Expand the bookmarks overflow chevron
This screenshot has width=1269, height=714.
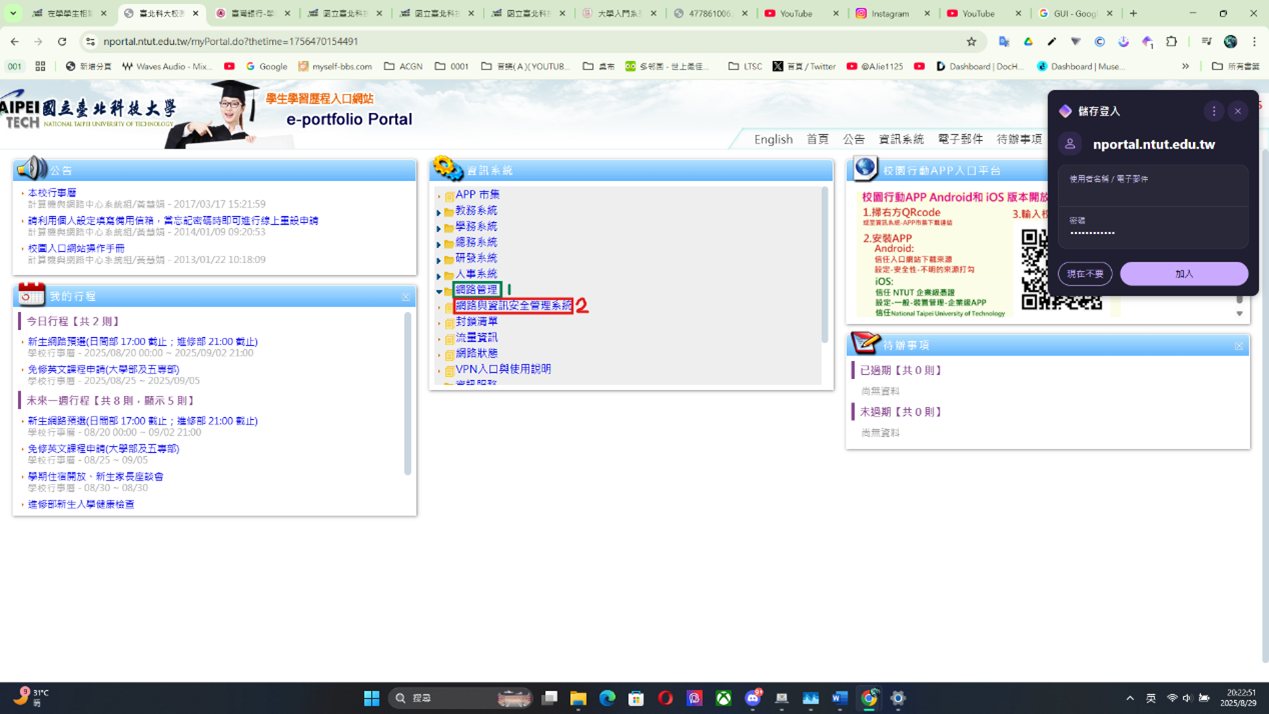pyautogui.click(x=1185, y=67)
